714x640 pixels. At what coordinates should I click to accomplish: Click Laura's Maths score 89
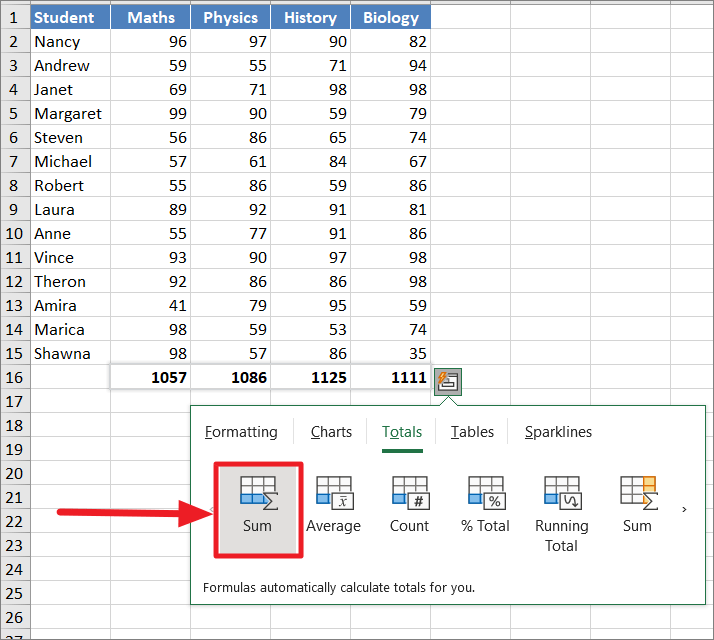point(151,210)
